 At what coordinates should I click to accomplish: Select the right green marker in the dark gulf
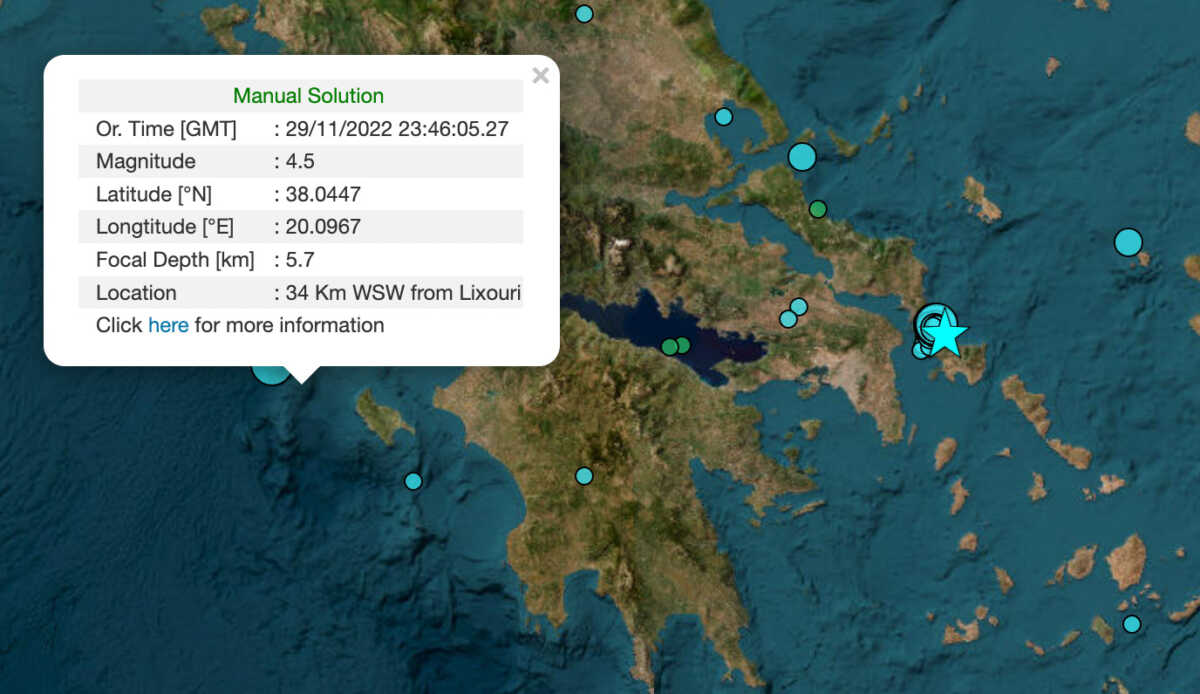point(683,345)
